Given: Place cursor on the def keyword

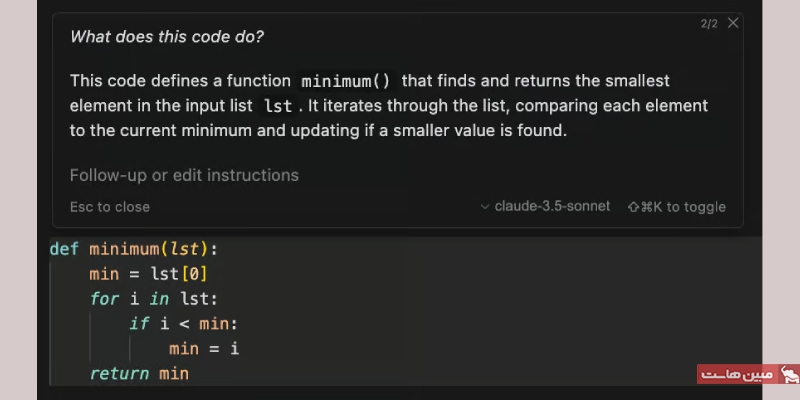Looking at the screenshot, I should 64,249.
